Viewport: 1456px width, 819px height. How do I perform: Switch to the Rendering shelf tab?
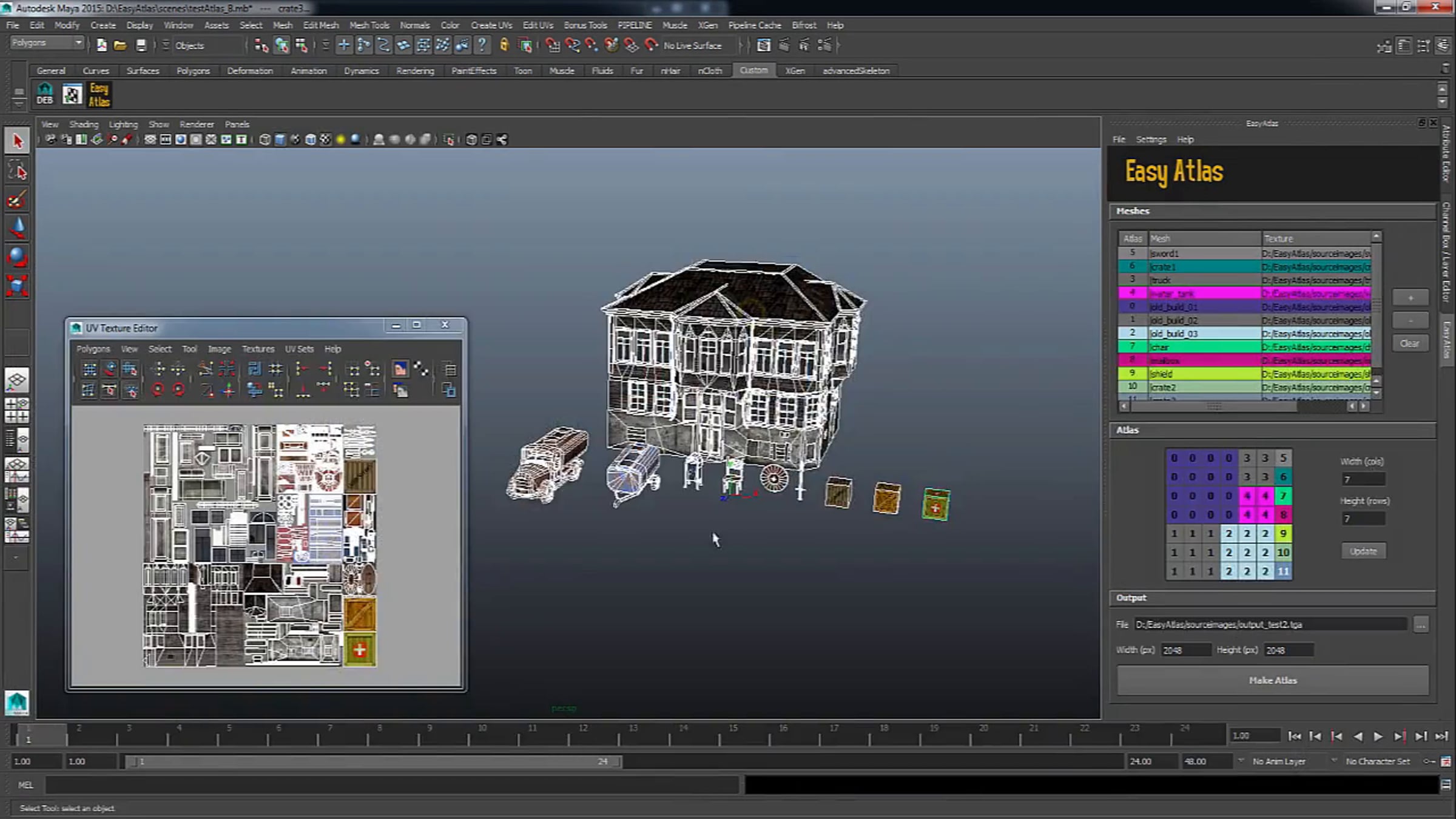point(415,71)
